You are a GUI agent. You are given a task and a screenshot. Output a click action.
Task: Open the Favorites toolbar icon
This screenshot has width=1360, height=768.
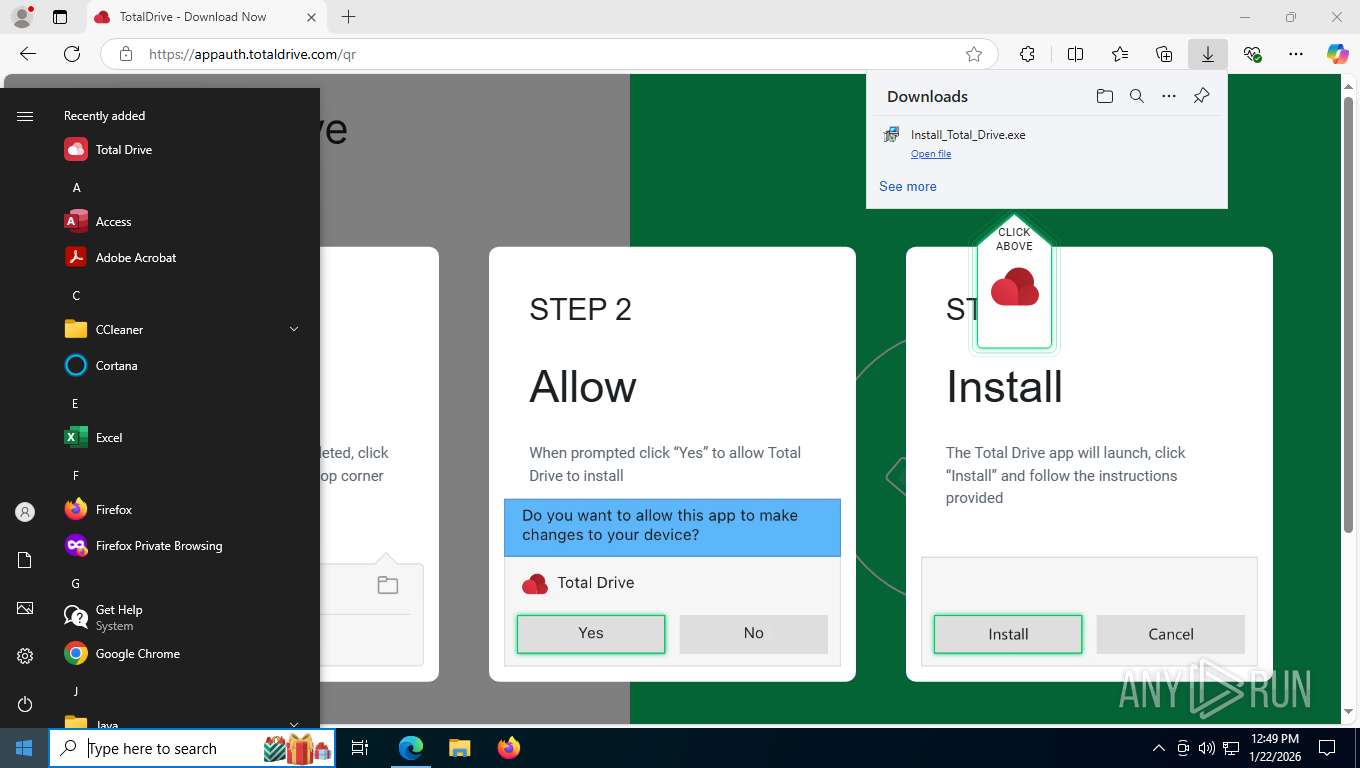point(1120,54)
